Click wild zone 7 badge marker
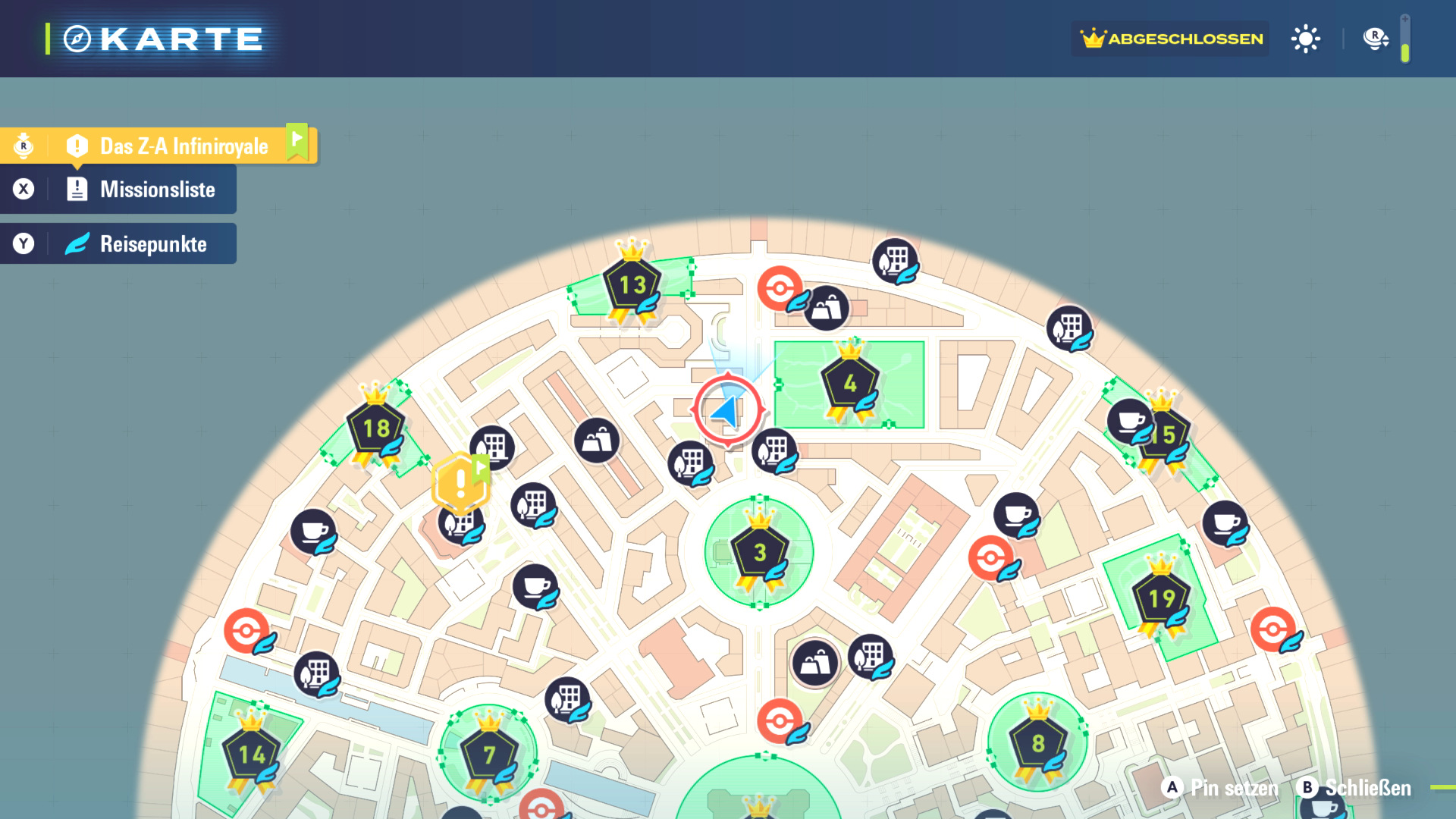This screenshot has width=1456, height=819. tap(489, 755)
